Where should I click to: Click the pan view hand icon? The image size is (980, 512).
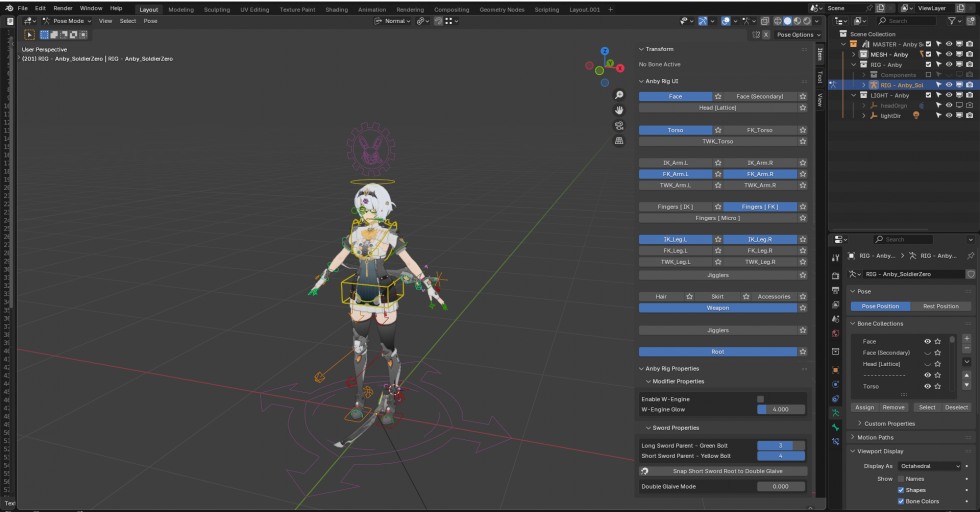point(620,110)
